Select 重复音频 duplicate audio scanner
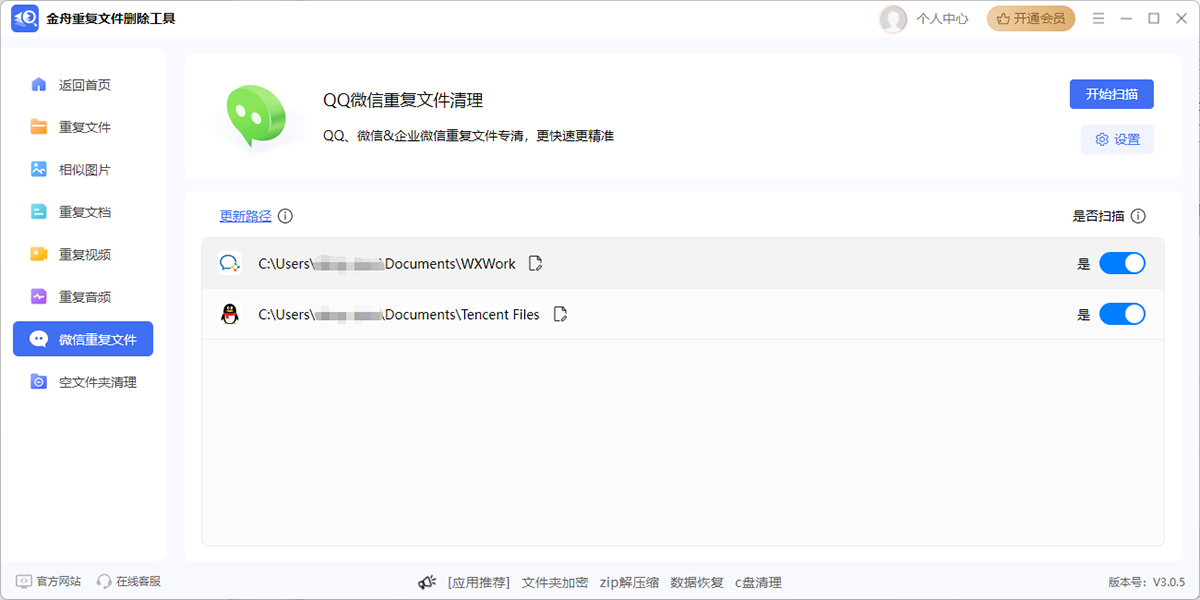This screenshot has width=1200, height=600. 83,296
